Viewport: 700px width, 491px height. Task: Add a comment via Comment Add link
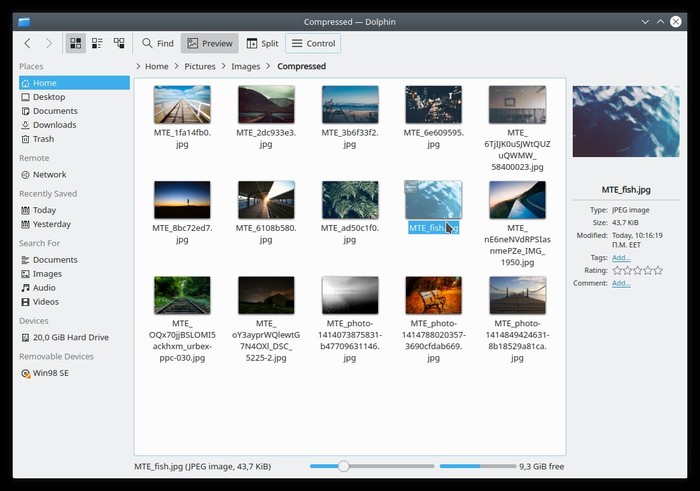point(621,283)
